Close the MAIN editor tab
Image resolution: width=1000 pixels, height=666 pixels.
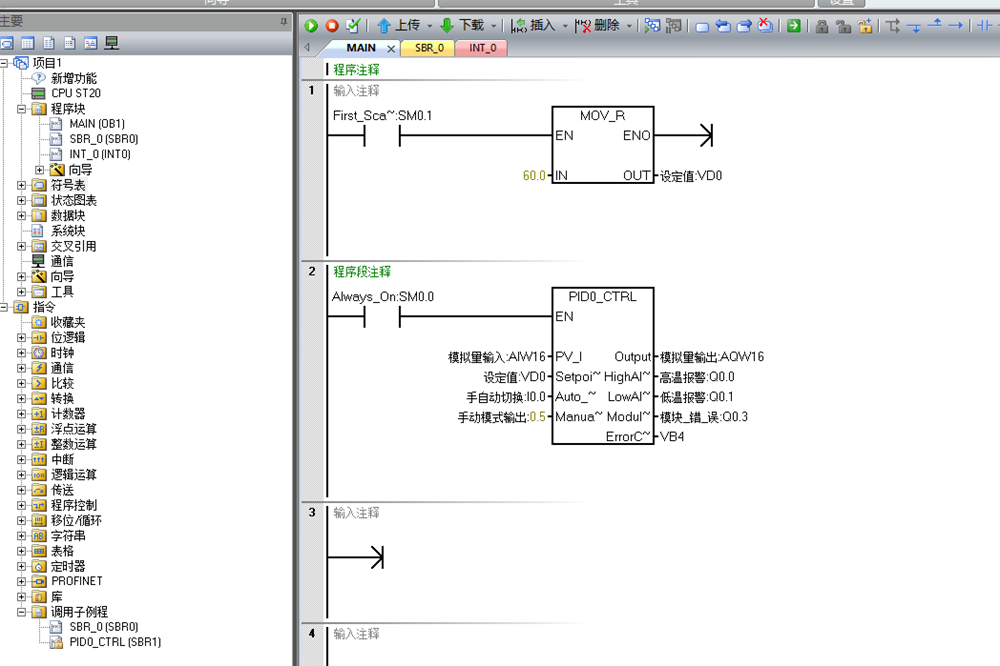tap(391, 48)
